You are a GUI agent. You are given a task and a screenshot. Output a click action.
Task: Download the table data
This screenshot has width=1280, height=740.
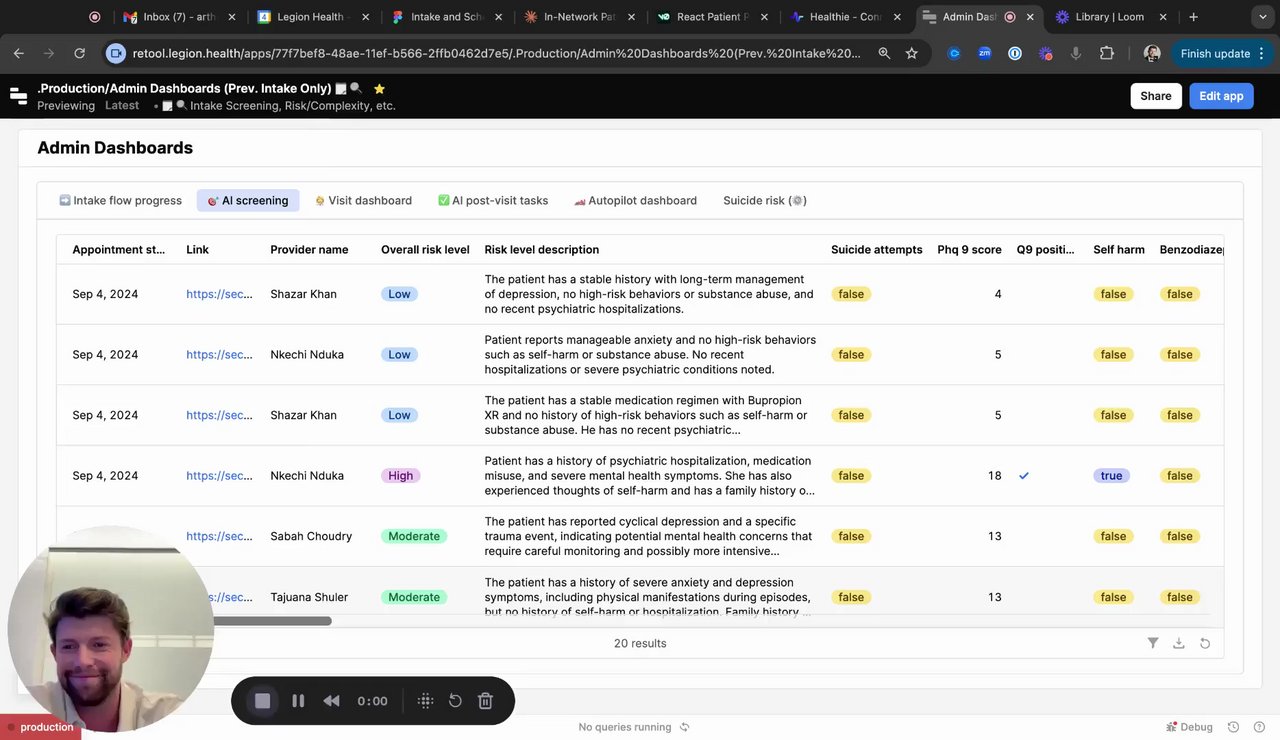(x=1179, y=643)
